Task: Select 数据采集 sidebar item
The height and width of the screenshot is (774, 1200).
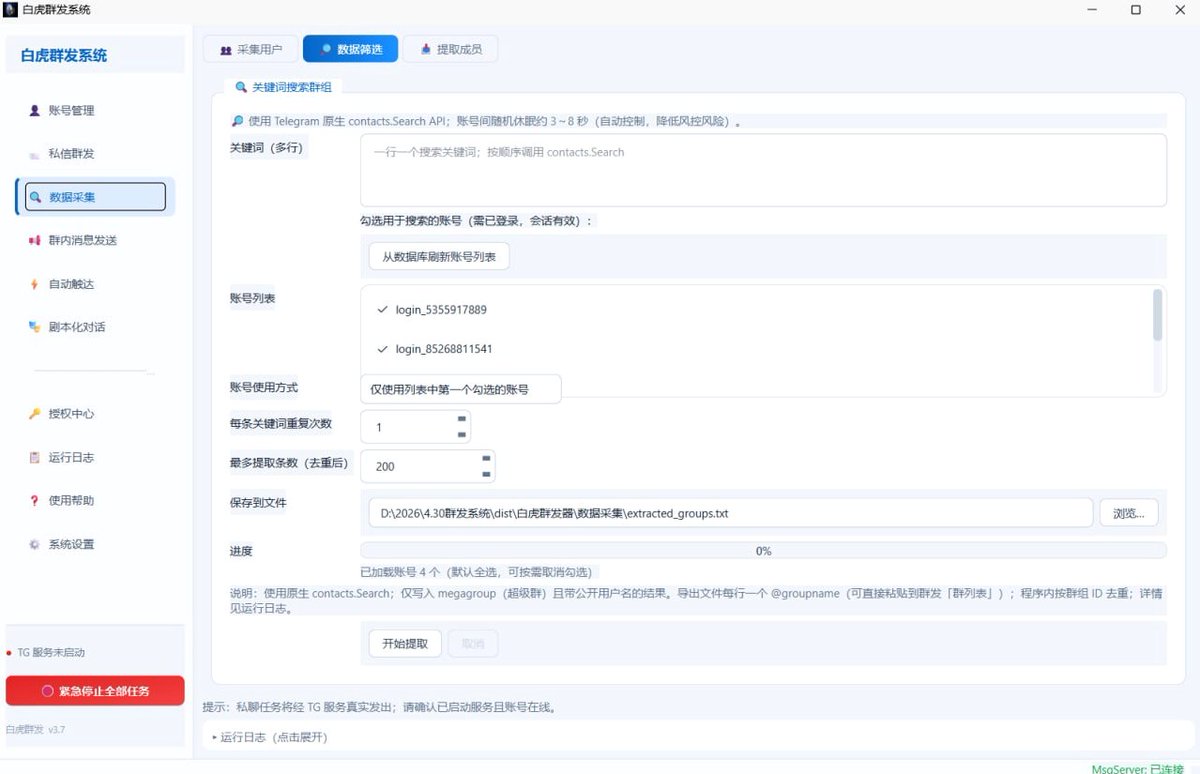Action: [95, 197]
